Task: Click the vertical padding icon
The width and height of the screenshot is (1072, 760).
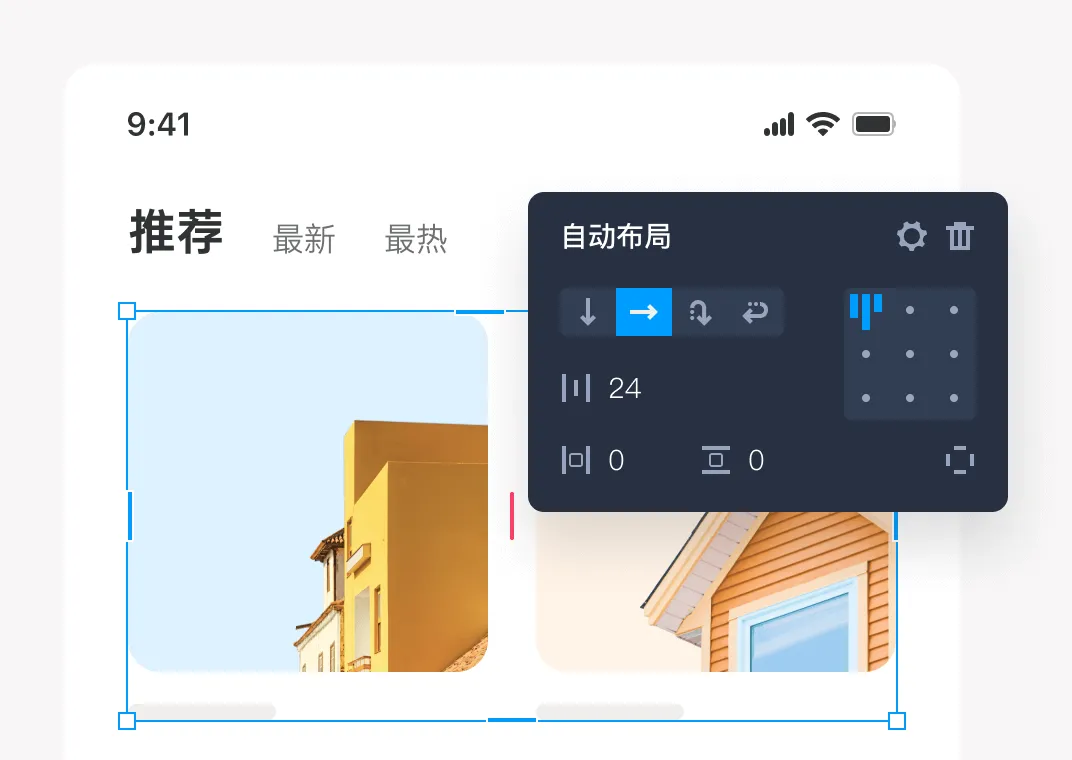Action: pos(716,460)
